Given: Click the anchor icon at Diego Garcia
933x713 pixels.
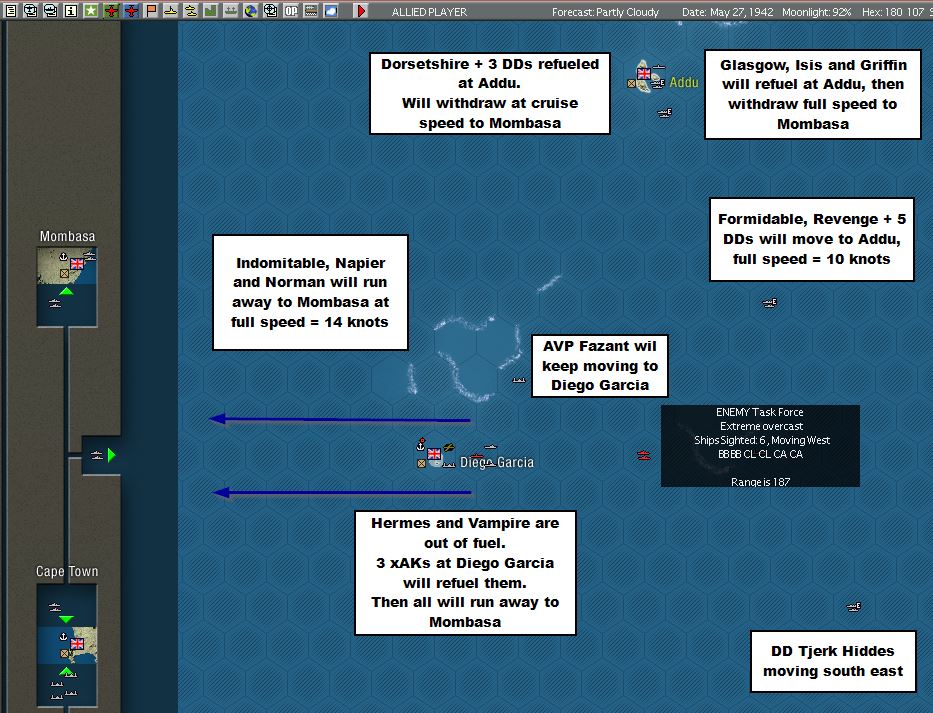Looking at the screenshot, I should pos(421,444).
